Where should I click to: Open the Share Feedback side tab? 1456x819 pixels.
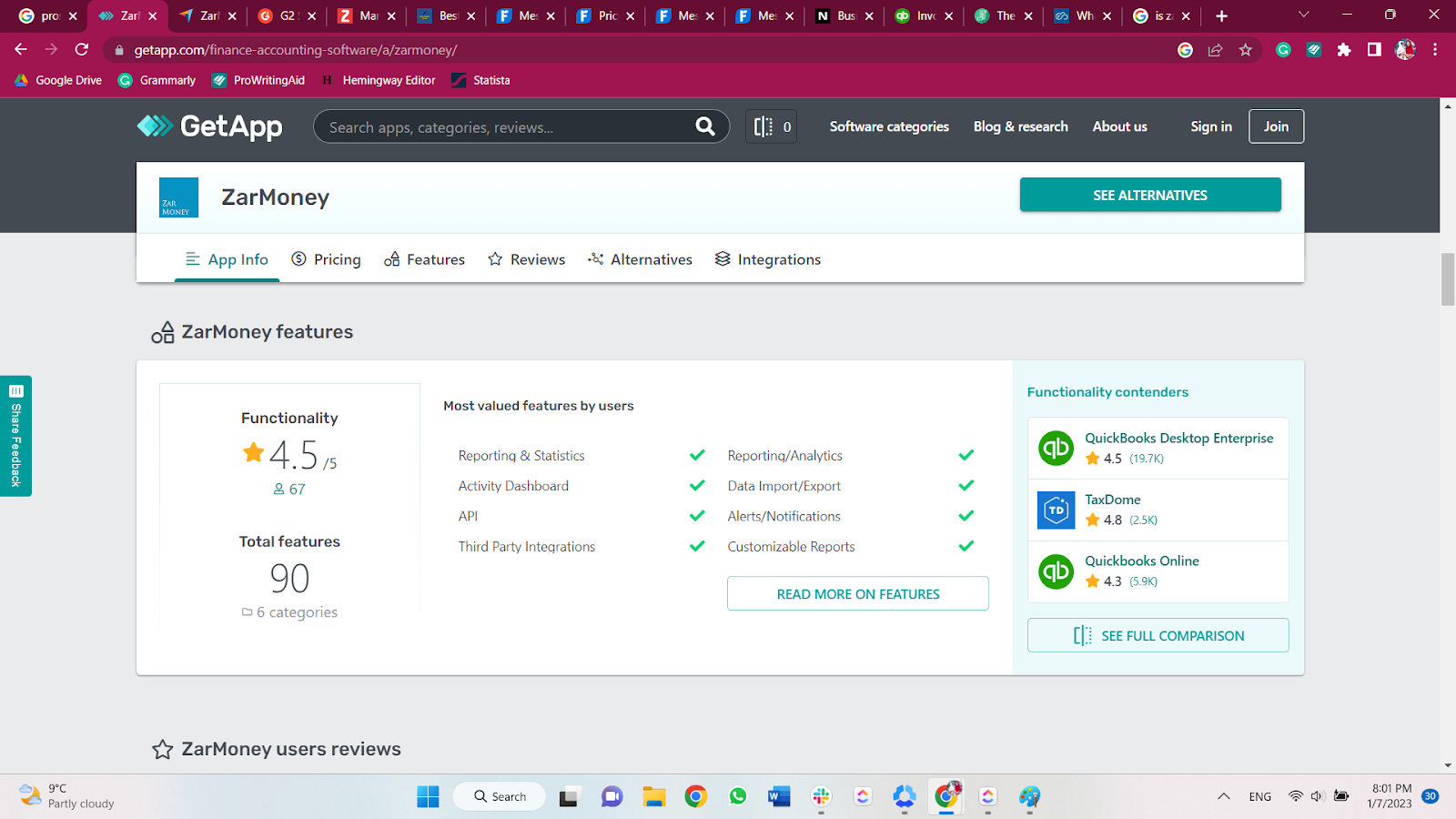click(x=15, y=436)
